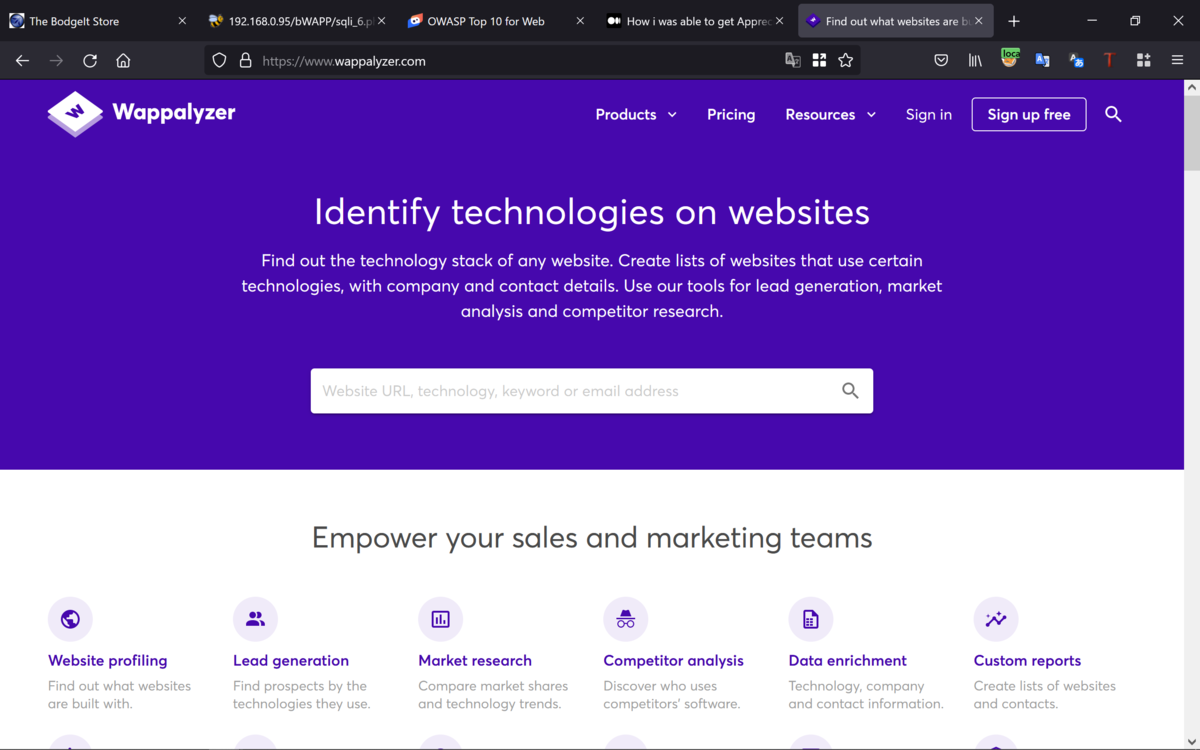1200x750 pixels.
Task: Open the Pricing page
Action: coord(731,115)
